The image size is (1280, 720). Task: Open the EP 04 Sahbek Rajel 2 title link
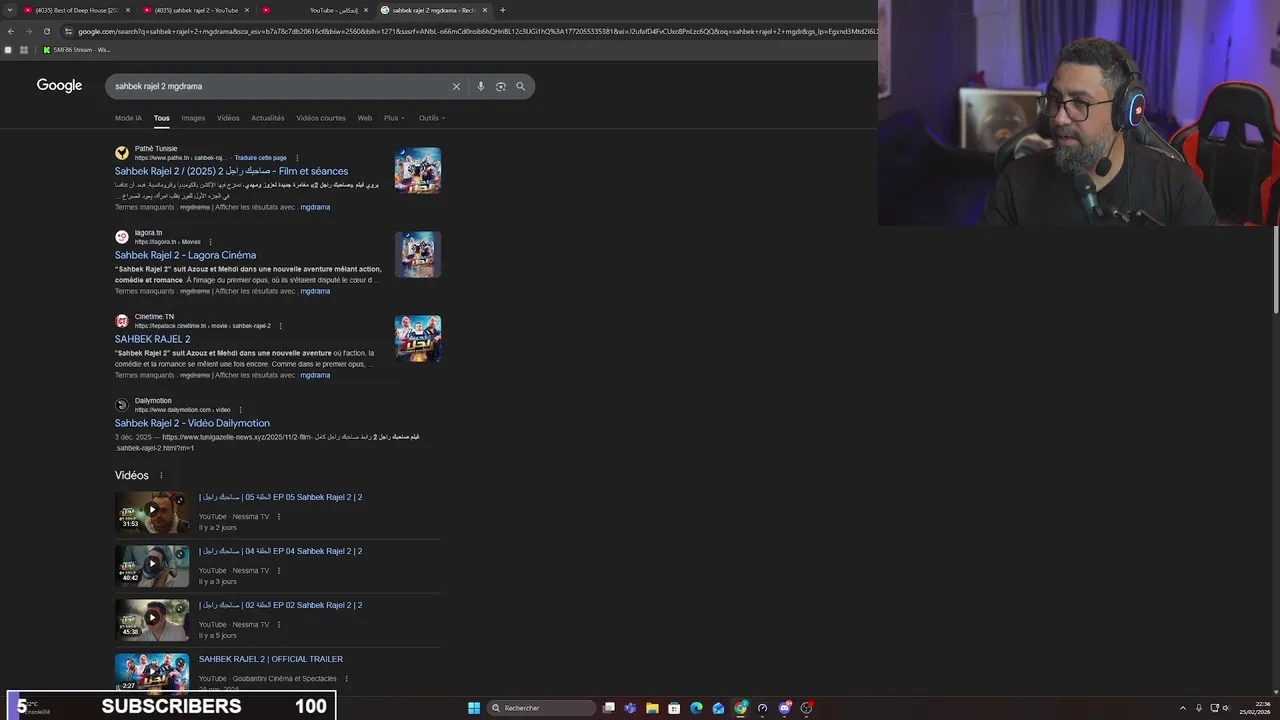click(x=280, y=551)
